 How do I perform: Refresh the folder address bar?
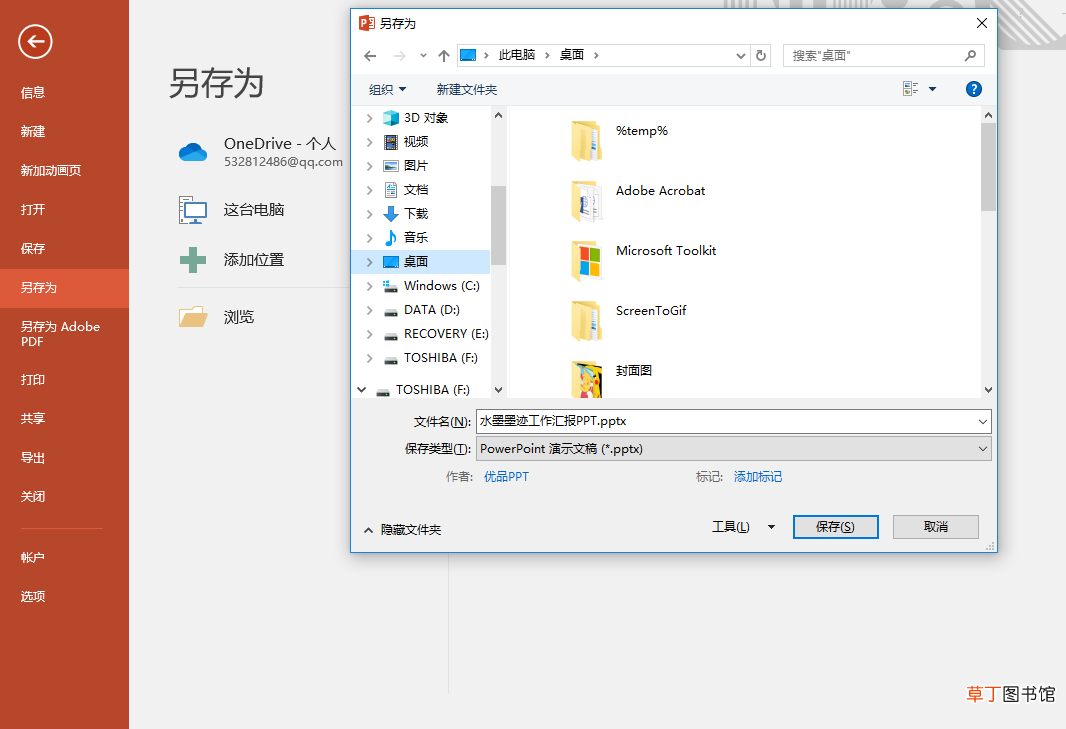coord(761,56)
